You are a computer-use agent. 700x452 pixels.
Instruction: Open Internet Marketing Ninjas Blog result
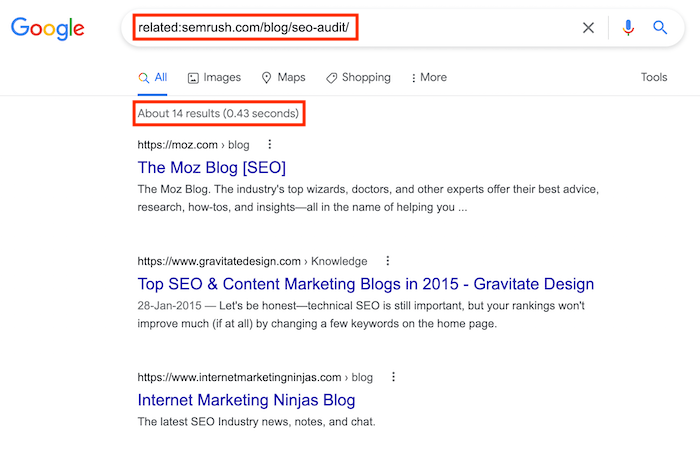coord(246,400)
